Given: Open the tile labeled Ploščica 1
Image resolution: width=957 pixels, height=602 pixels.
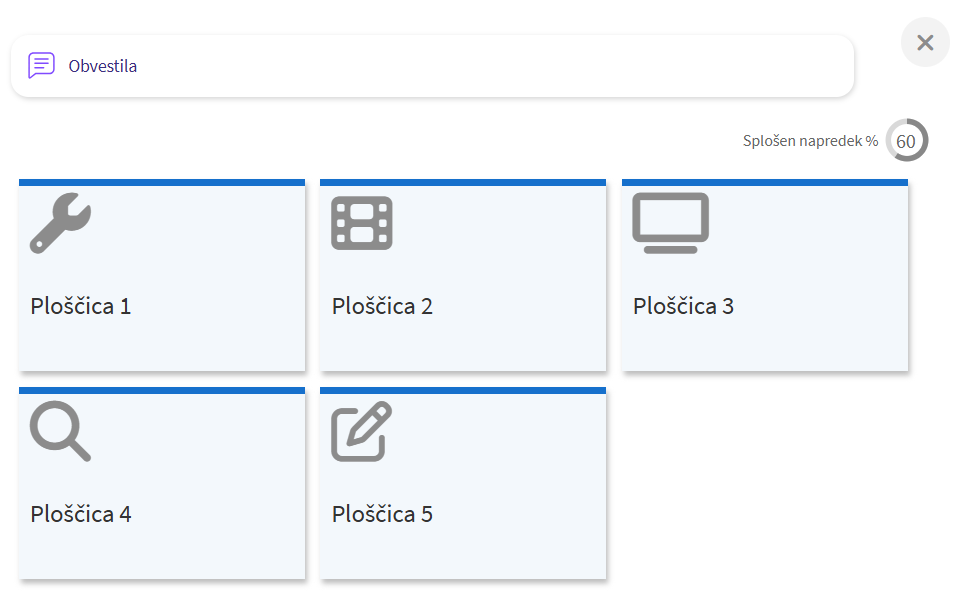Looking at the screenshot, I should [x=81, y=306].
